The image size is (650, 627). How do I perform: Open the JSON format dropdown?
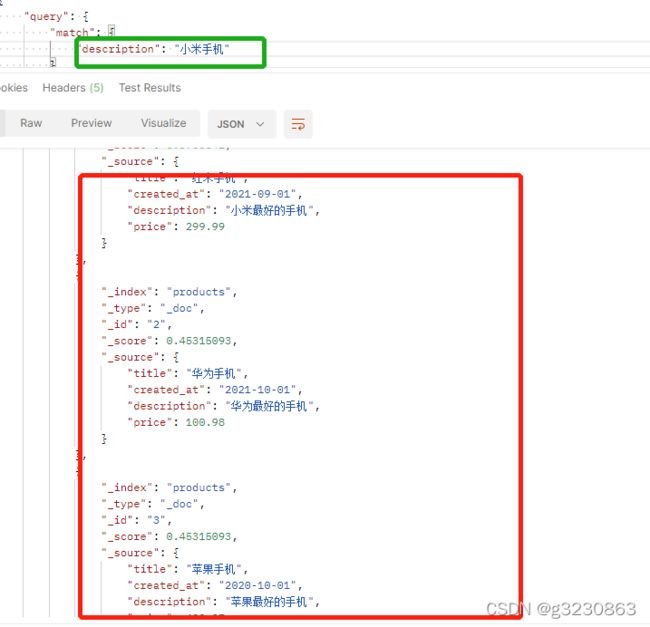[x=242, y=124]
